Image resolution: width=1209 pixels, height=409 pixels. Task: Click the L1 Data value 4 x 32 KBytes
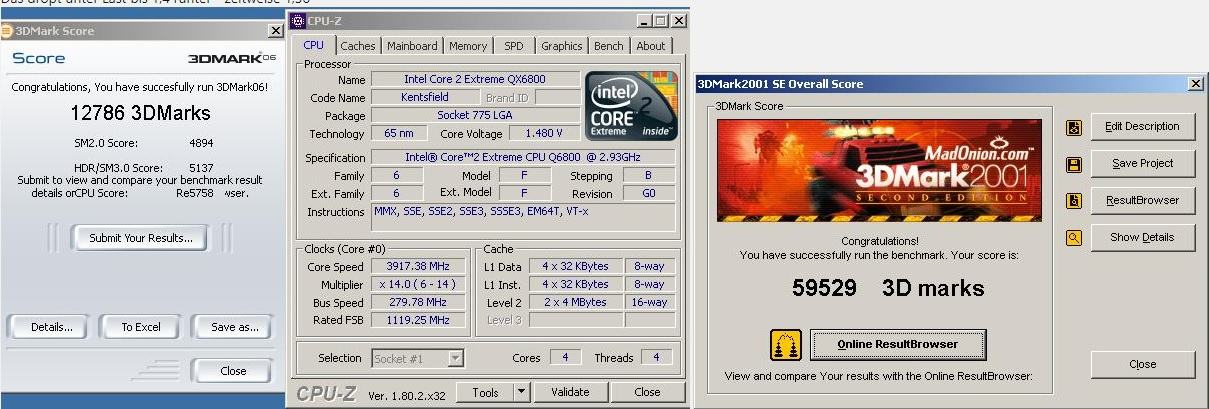pos(575,266)
